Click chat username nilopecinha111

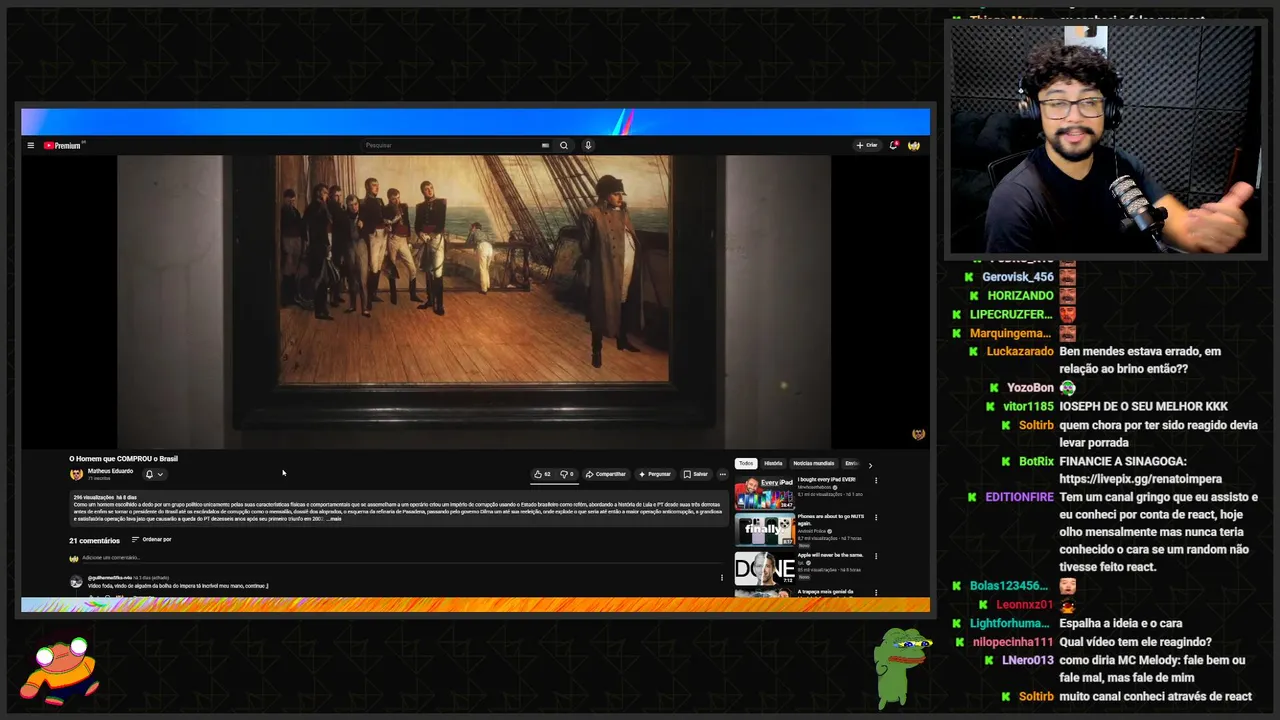pyautogui.click(x=1013, y=642)
